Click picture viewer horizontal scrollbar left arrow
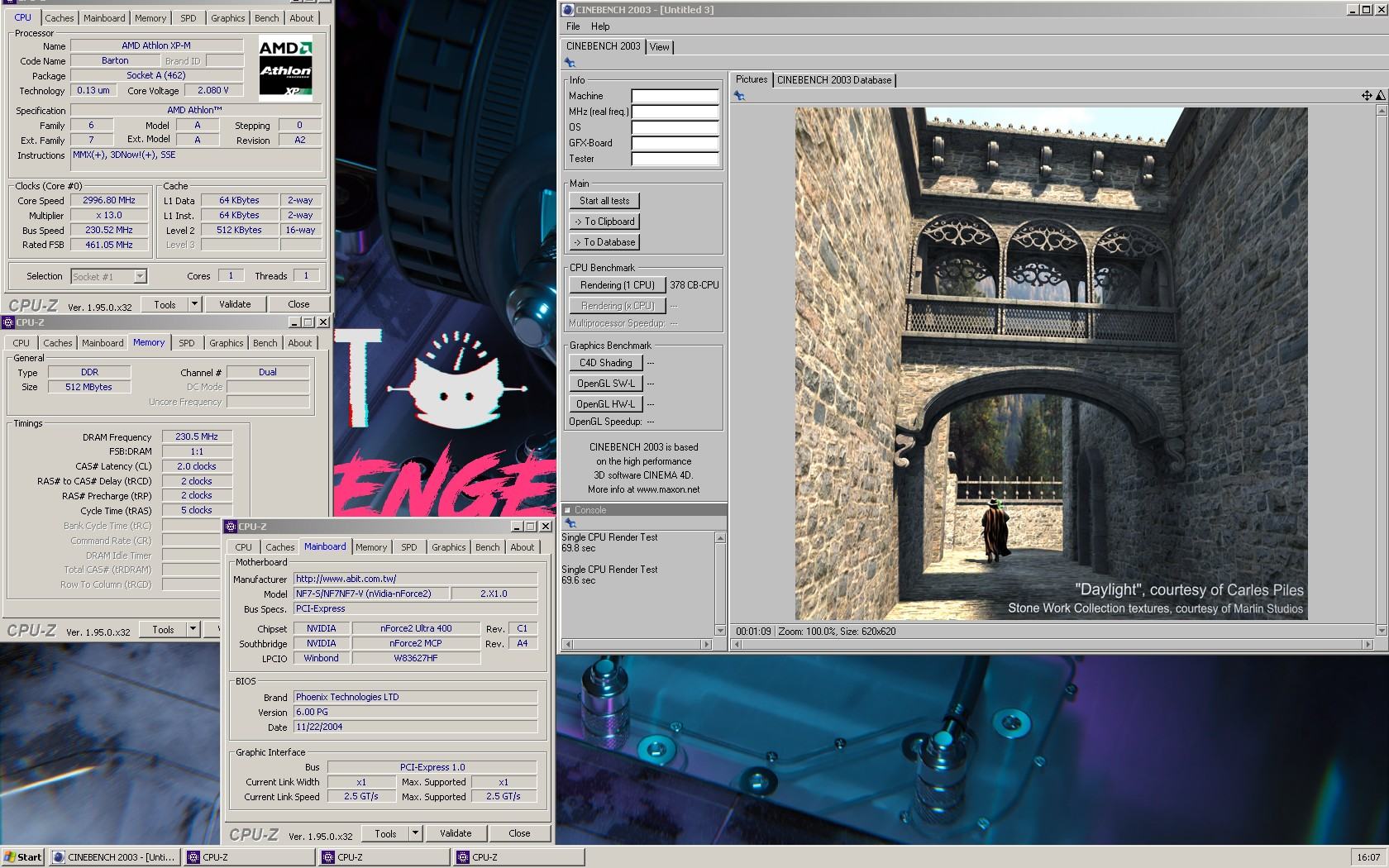 click(x=736, y=644)
